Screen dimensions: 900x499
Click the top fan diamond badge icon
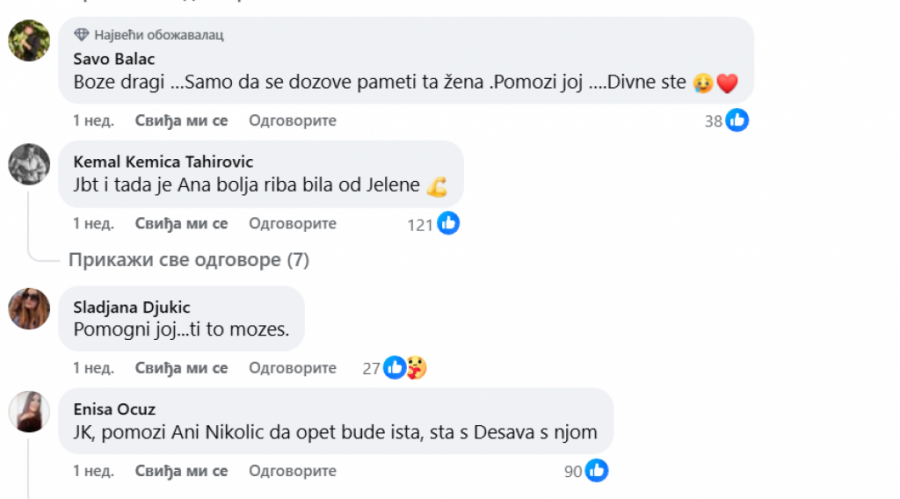click(82, 34)
